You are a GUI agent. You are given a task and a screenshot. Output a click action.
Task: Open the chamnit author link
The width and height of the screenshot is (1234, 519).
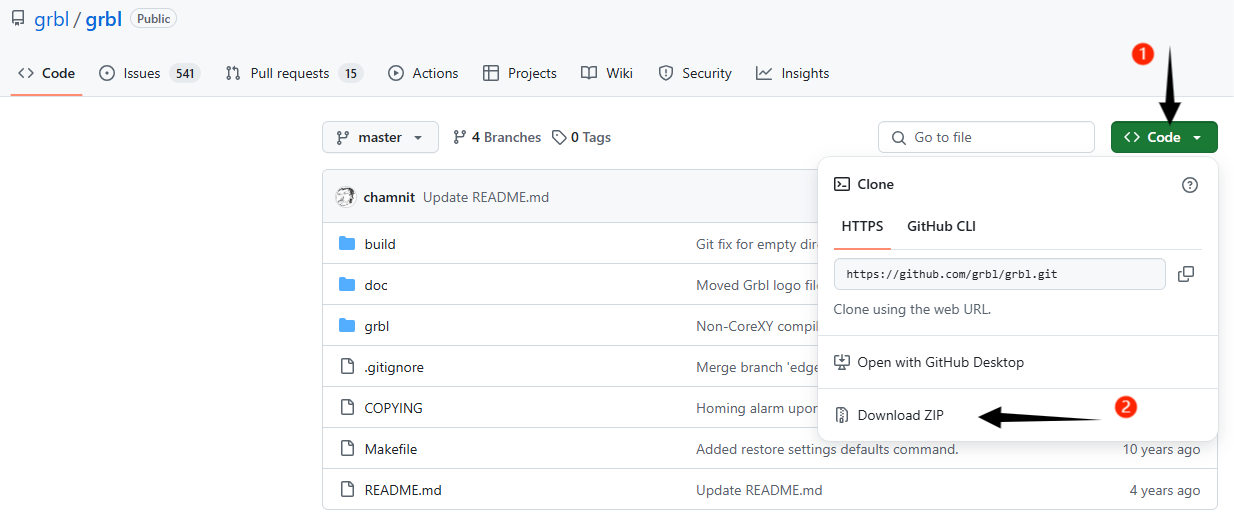[x=389, y=197]
